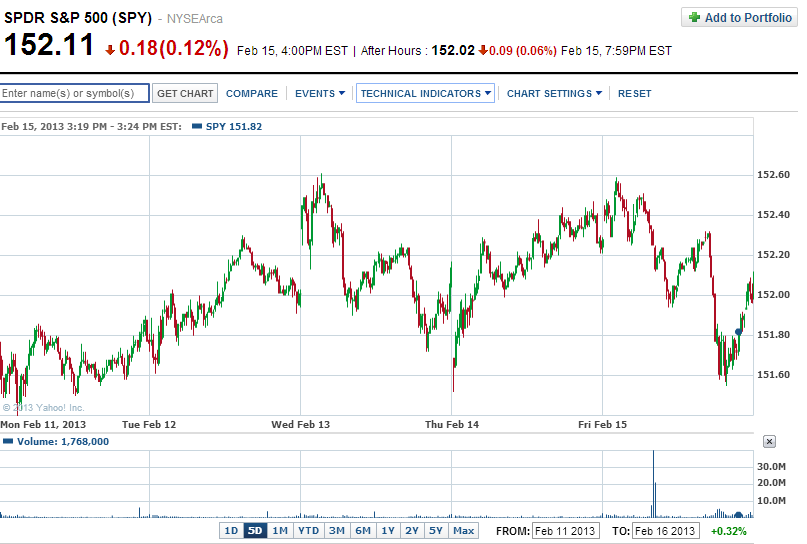Click the NYSEArca exchange label
Viewport: 807px width, 544px height.
pos(195,19)
